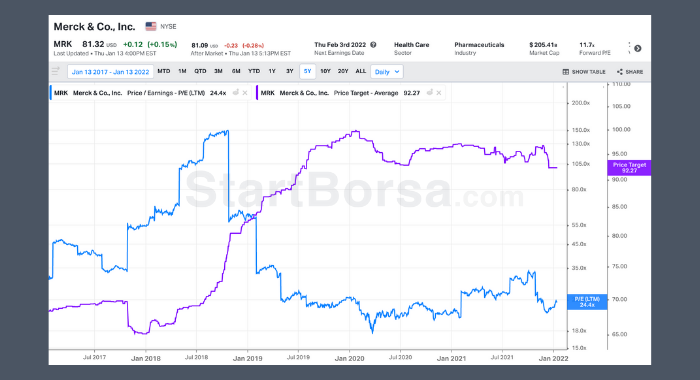Click the Thu Feb 3rd 2022 earnings date
700x380 pixels.
click(x=340, y=45)
